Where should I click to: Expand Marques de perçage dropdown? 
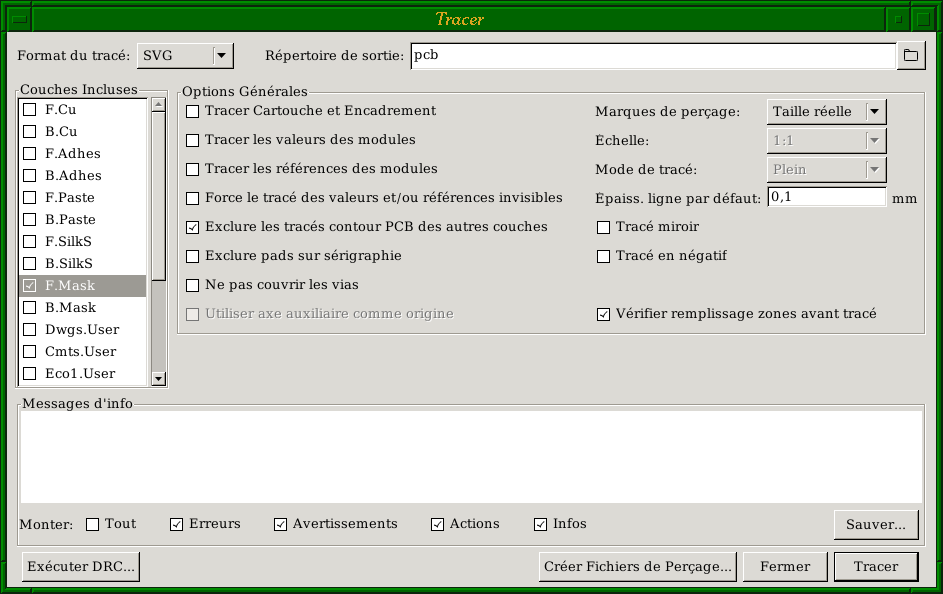click(875, 112)
